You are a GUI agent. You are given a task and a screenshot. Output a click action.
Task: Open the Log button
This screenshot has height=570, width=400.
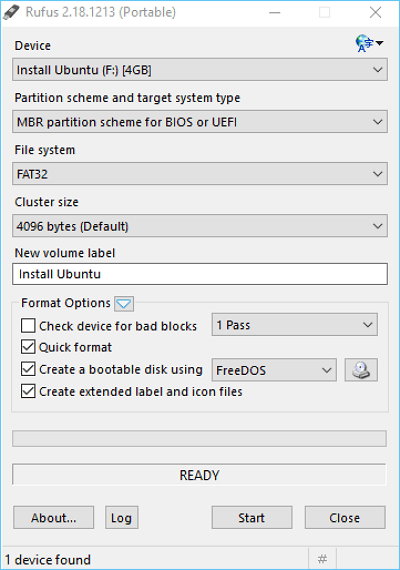tap(121, 517)
